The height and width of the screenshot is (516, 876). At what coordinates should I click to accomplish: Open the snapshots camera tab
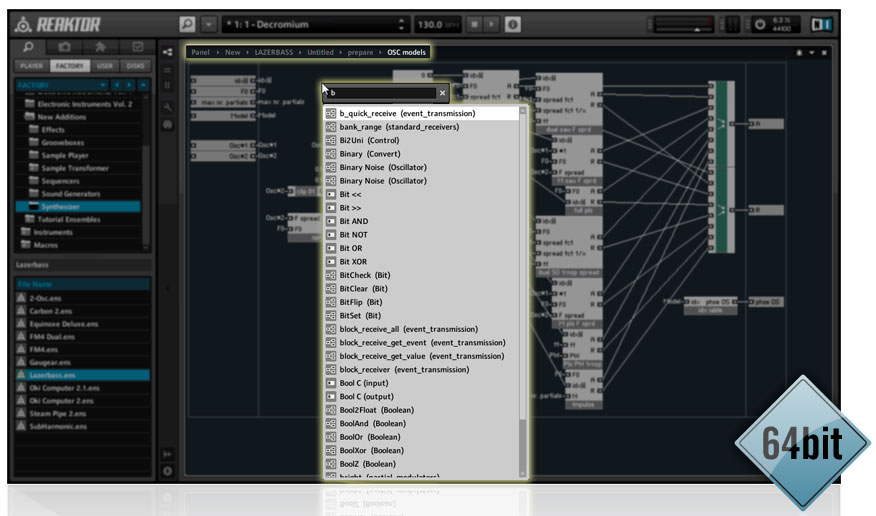point(65,47)
